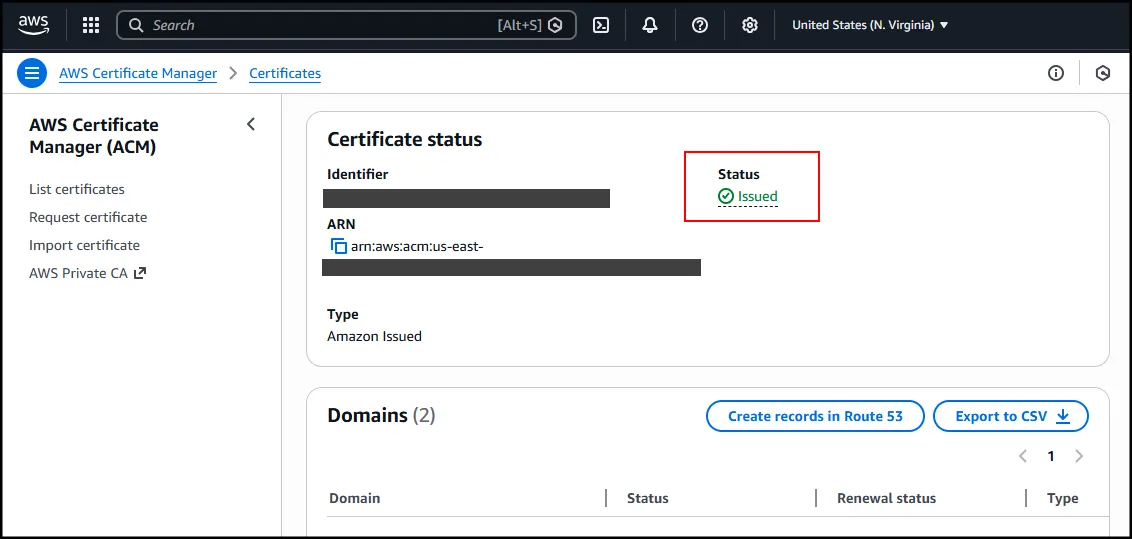Click Create records in Route 53
The height and width of the screenshot is (539, 1132).
point(815,416)
